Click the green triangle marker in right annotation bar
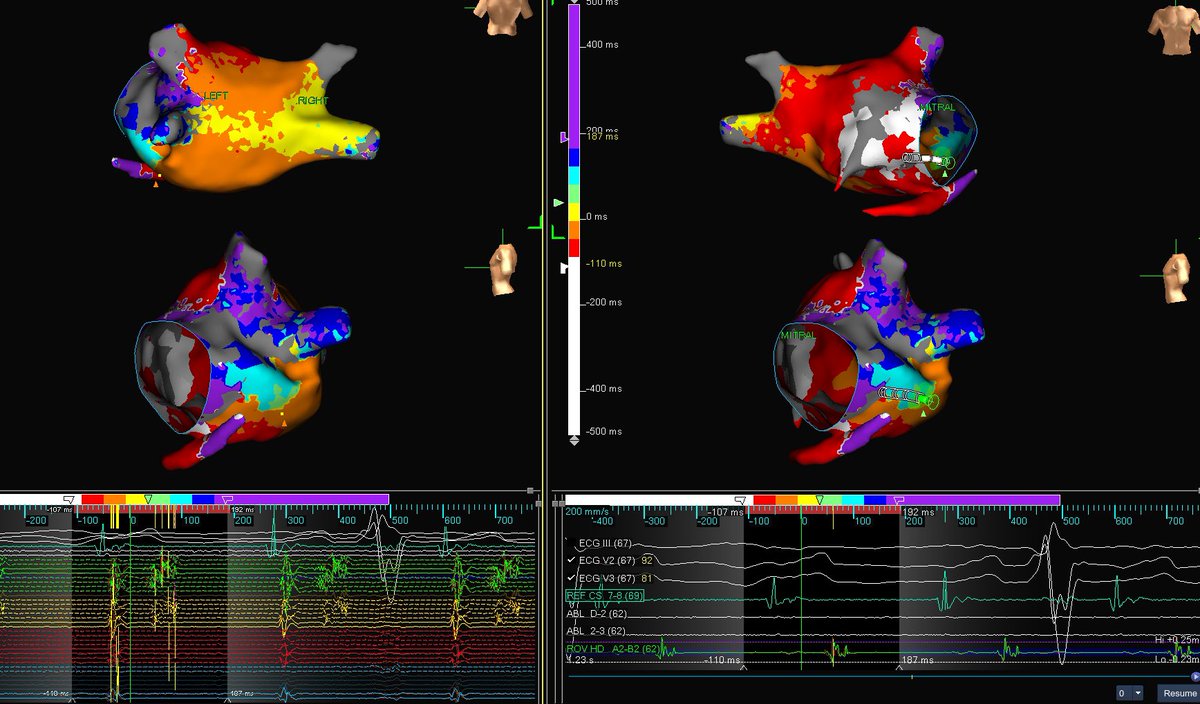The width and height of the screenshot is (1200, 704). pos(820,498)
